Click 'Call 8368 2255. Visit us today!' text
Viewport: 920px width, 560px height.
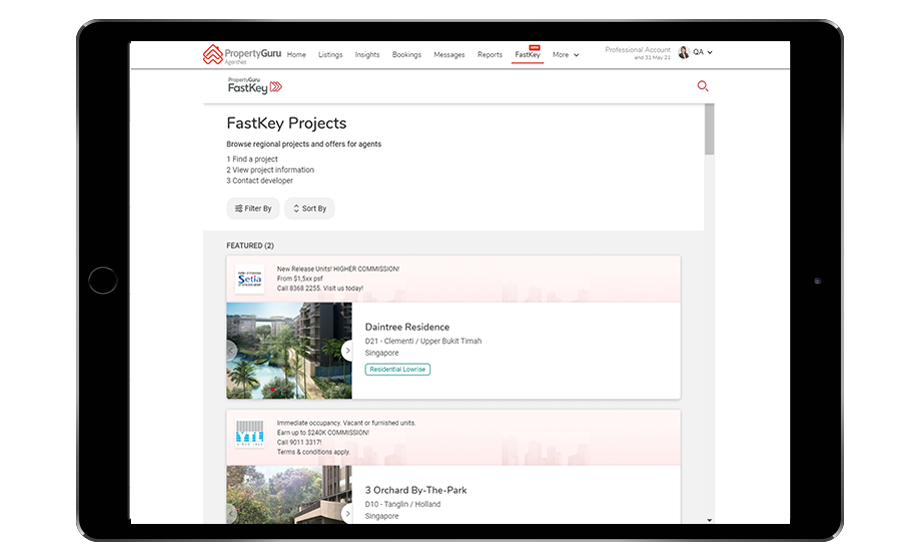pos(320,288)
